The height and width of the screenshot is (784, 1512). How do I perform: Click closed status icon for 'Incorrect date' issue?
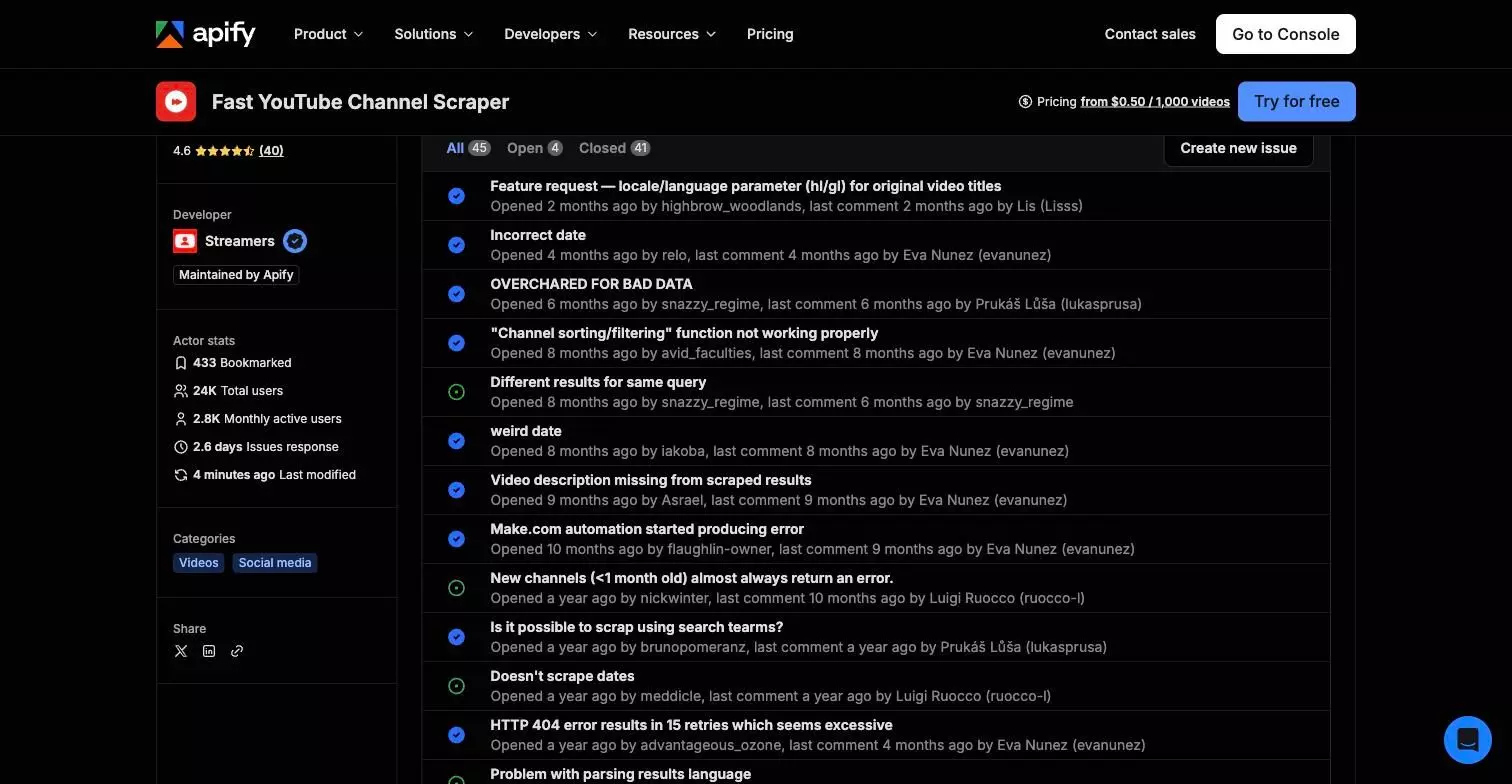pyautogui.click(x=456, y=245)
